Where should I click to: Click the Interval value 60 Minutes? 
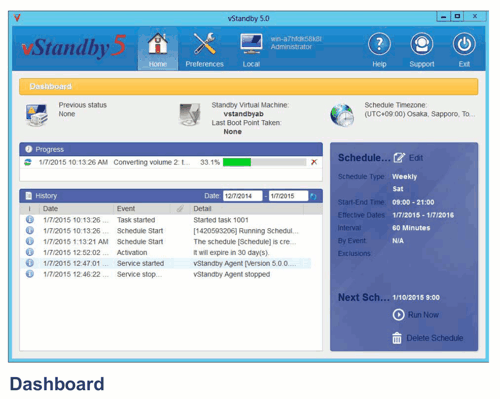tap(411, 228)
